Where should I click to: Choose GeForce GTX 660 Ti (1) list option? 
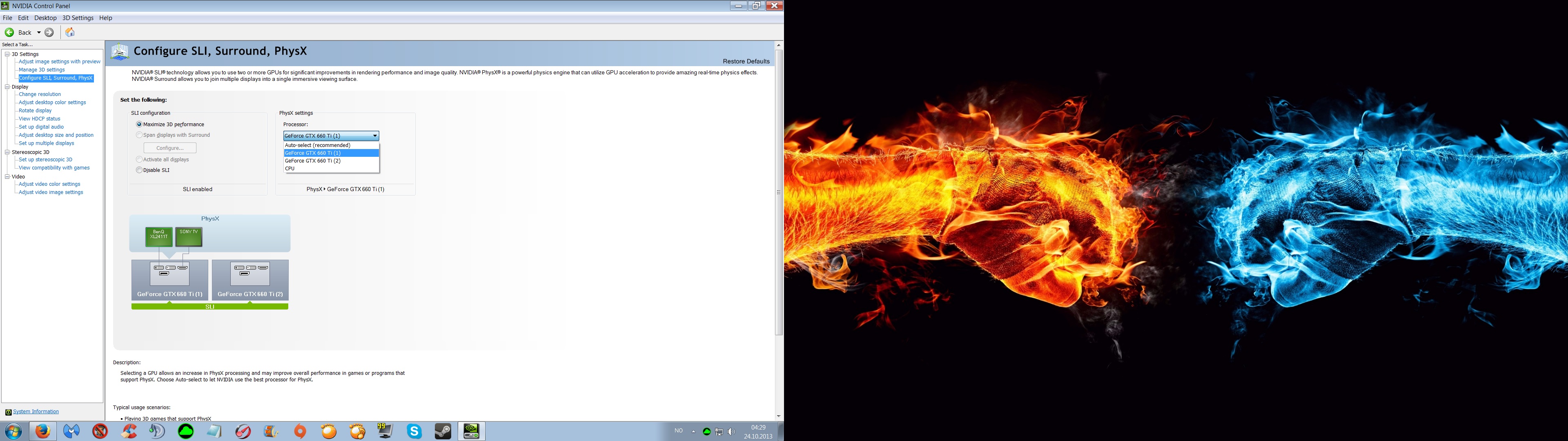click(x=331, y=153)
